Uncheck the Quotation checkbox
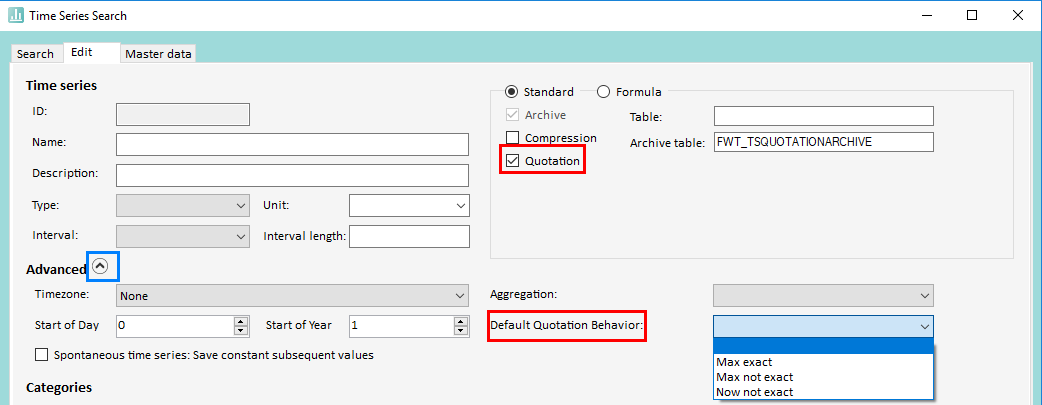This screenshot has height=405, width=1042. [513, 160]
